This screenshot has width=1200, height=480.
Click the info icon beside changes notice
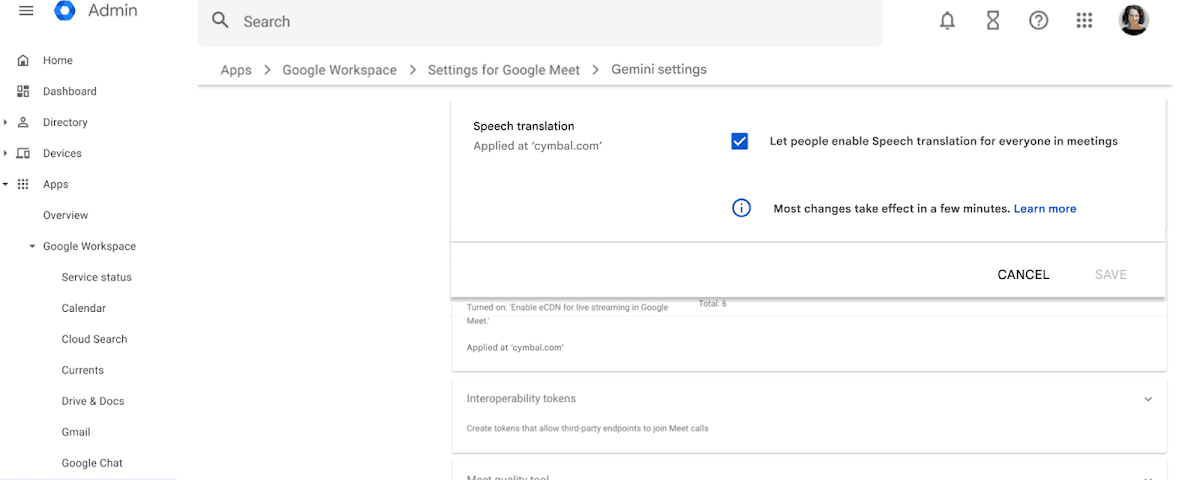(741, 208)
